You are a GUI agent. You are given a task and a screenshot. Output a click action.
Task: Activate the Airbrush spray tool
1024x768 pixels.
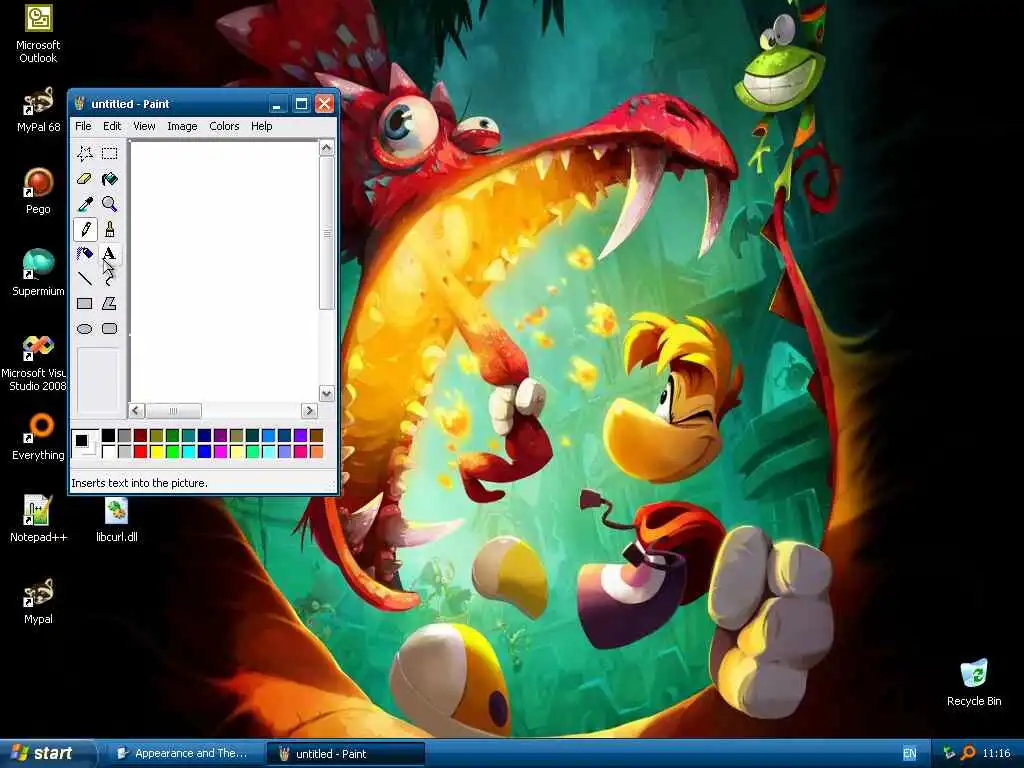pyautogui.click(x=85, y=254)
